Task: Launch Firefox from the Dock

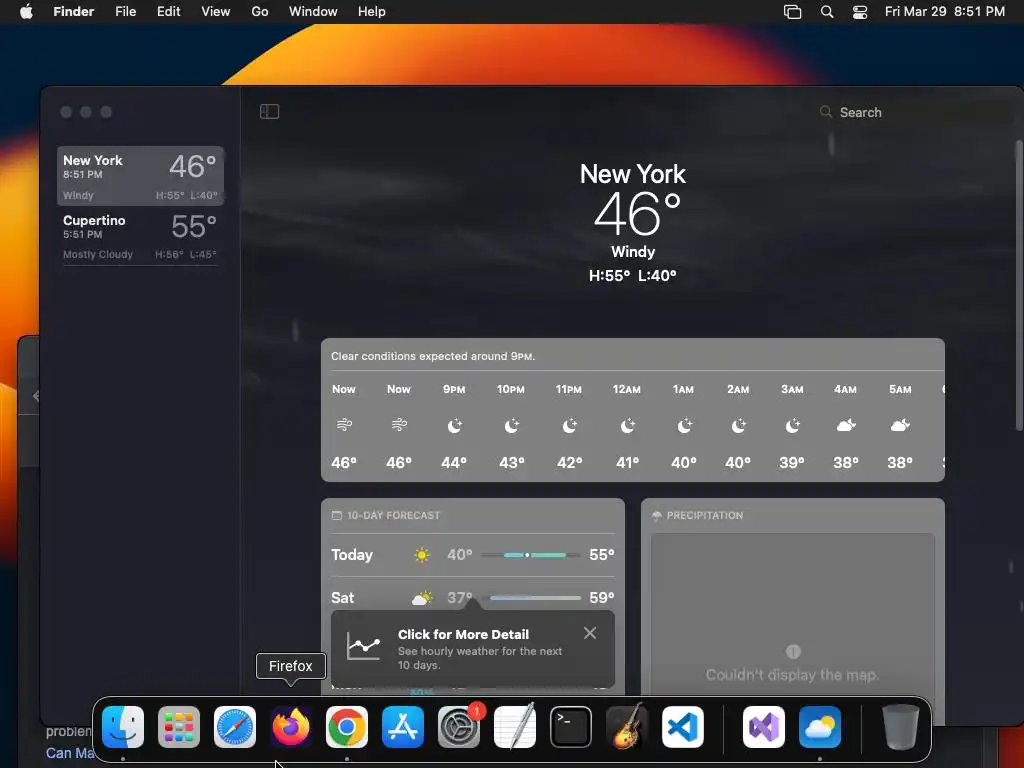Action: [291, 727]
